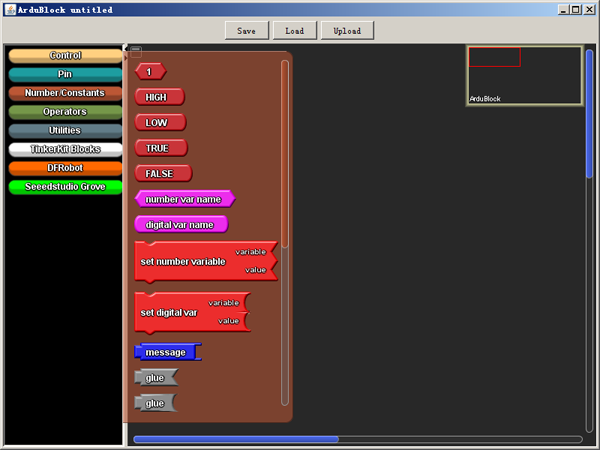
Task: Click the Load button
Action: click(295, 31)
